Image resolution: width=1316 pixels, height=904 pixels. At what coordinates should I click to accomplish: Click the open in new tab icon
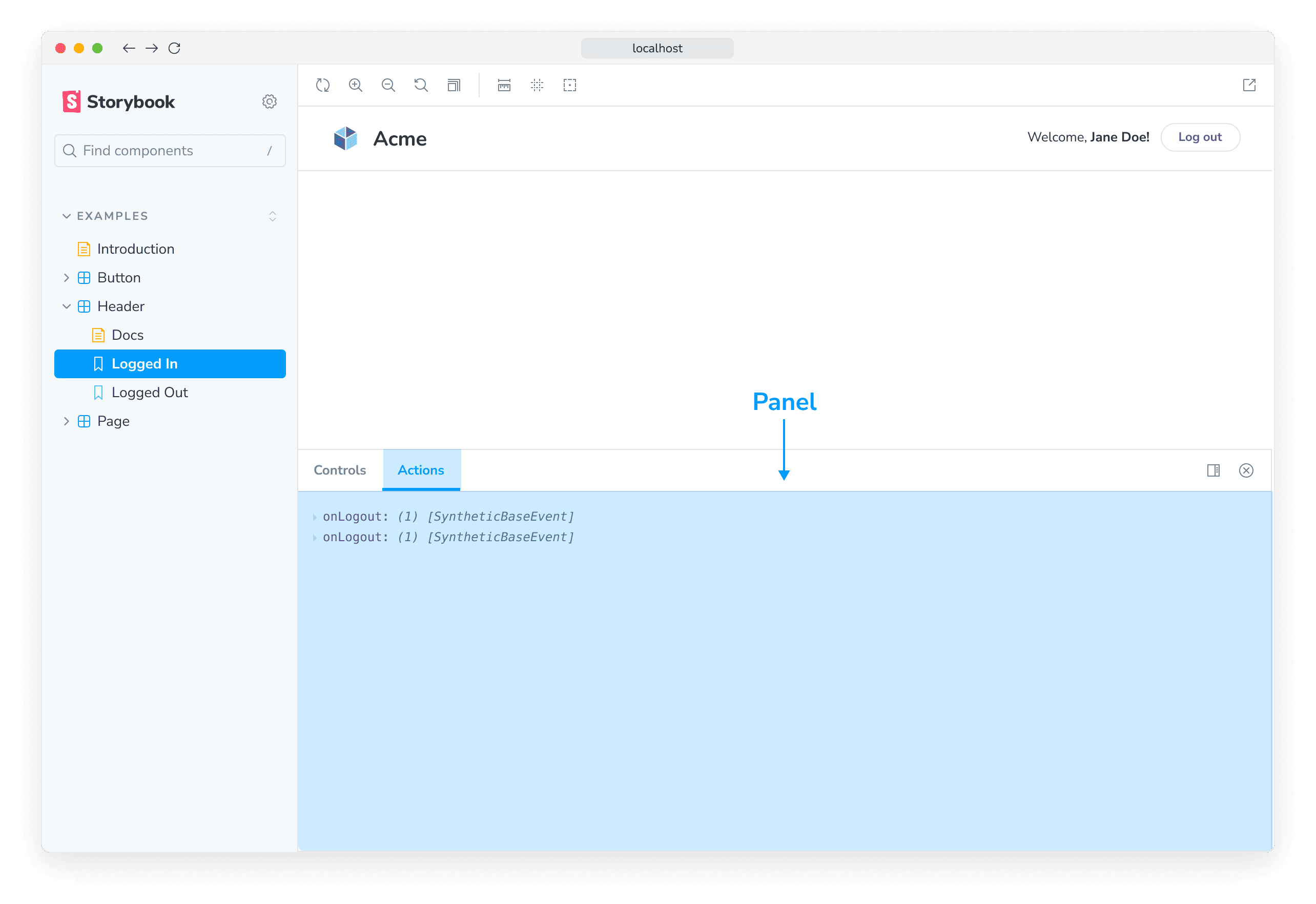1249,85
